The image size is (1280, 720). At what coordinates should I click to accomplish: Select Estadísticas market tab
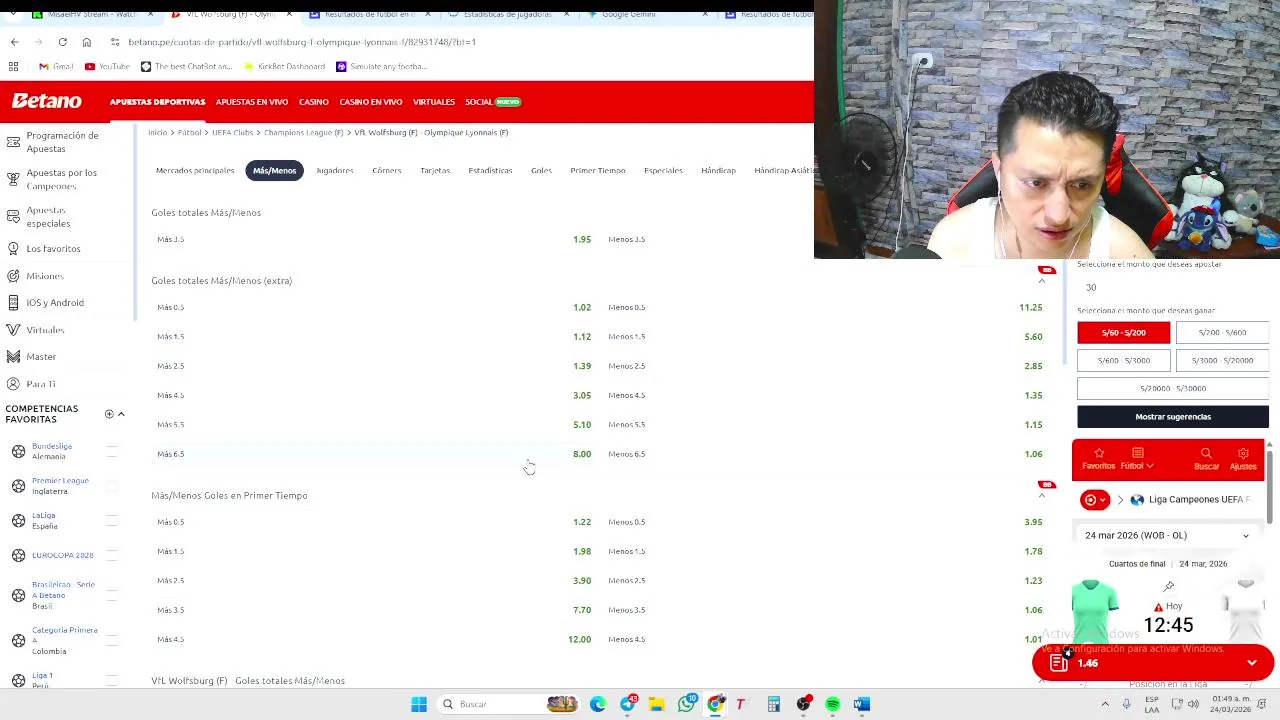(490, 171)
